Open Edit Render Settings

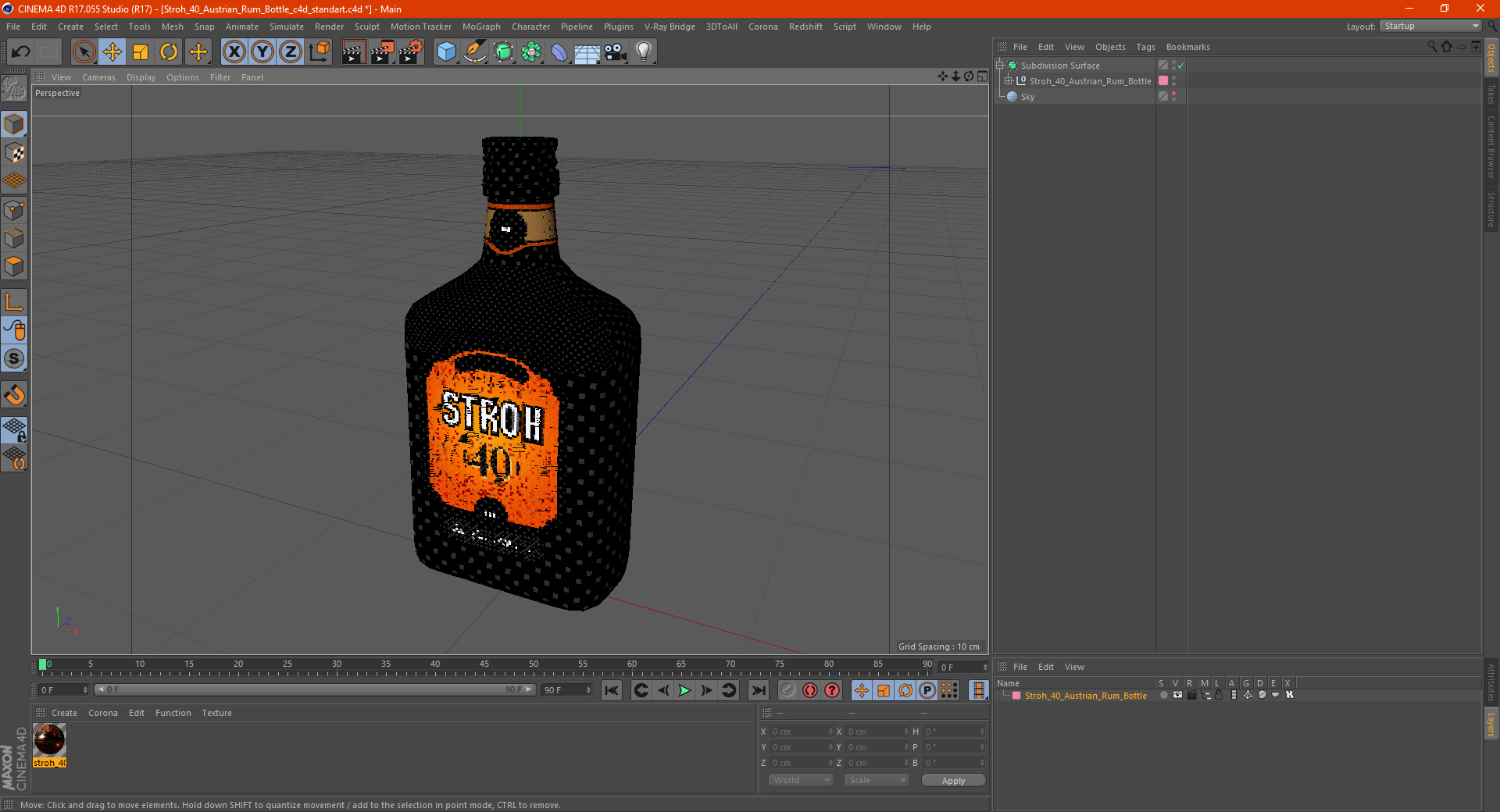click(411, 52)
